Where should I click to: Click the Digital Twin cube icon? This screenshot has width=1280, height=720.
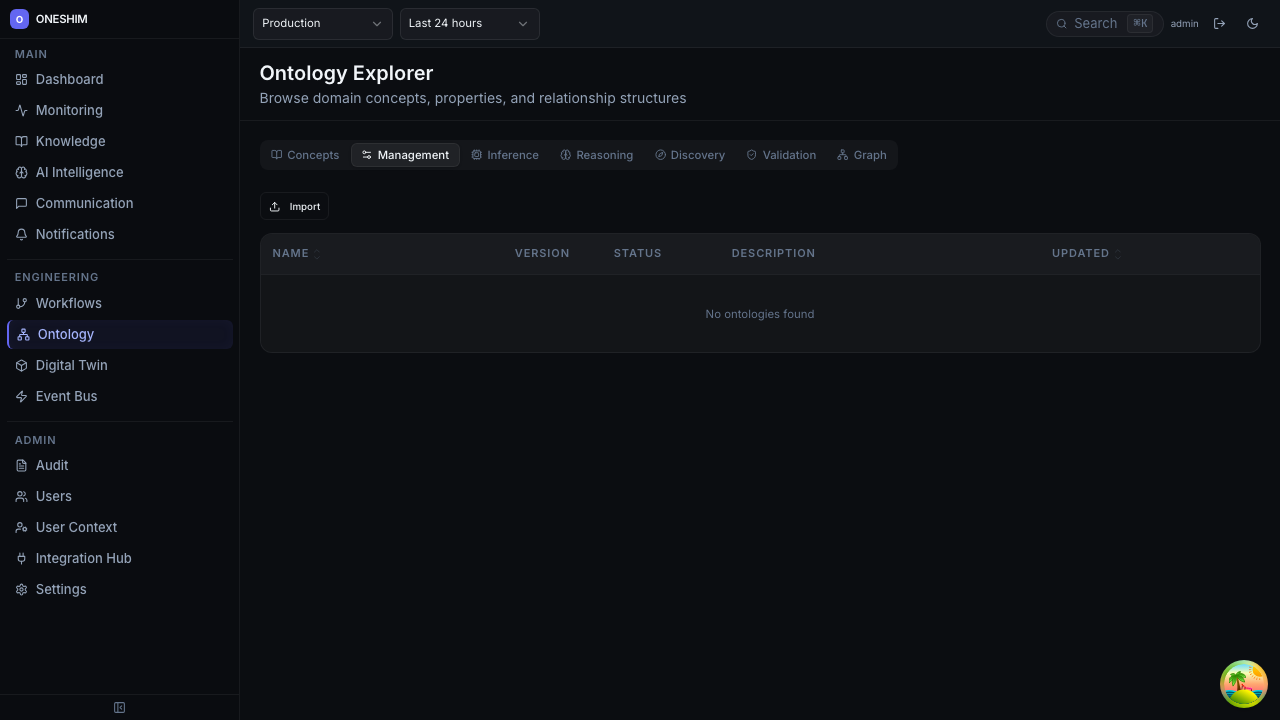pos(21,365)
